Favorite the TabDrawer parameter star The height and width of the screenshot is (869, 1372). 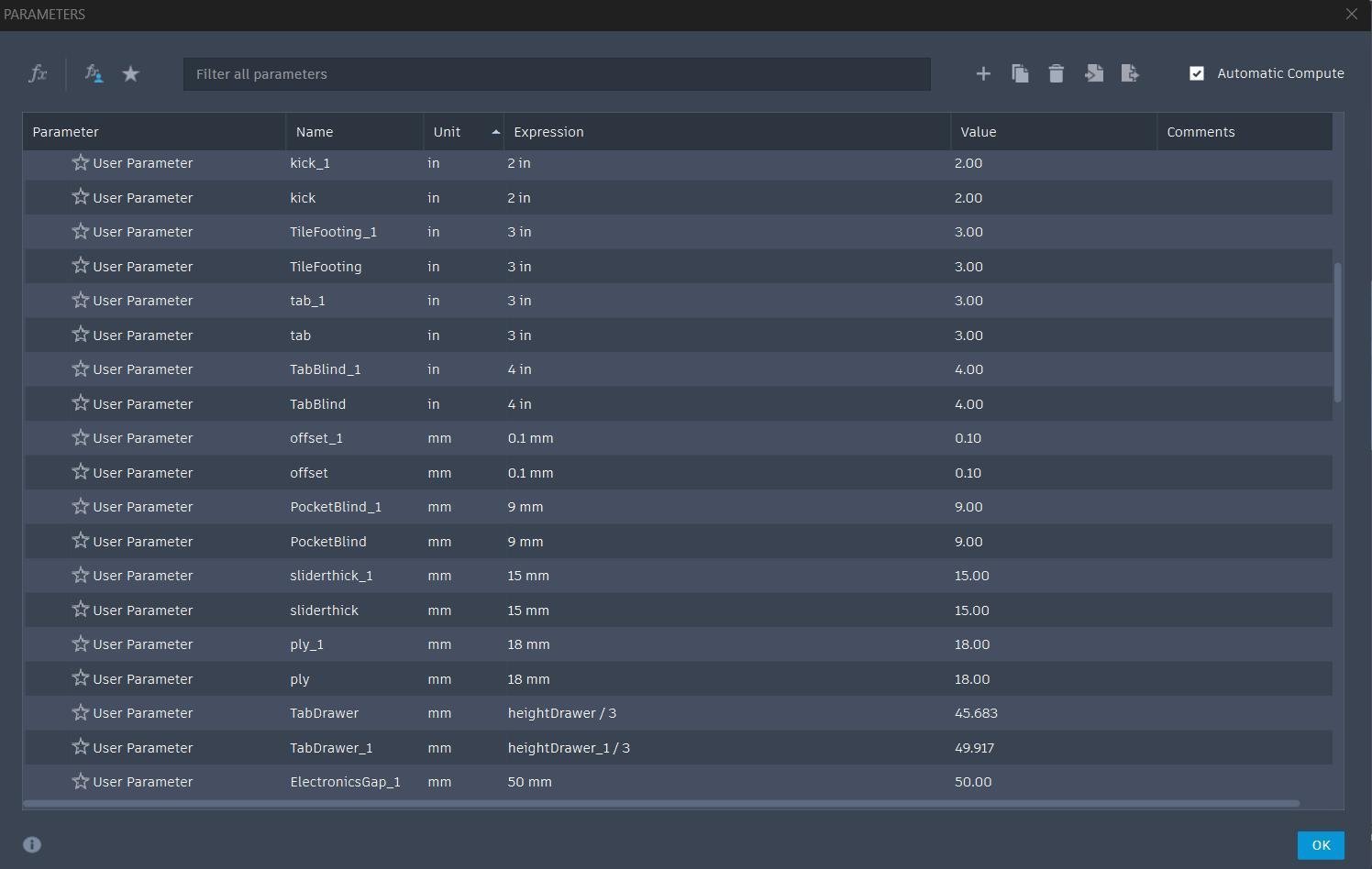coord(81,712)
